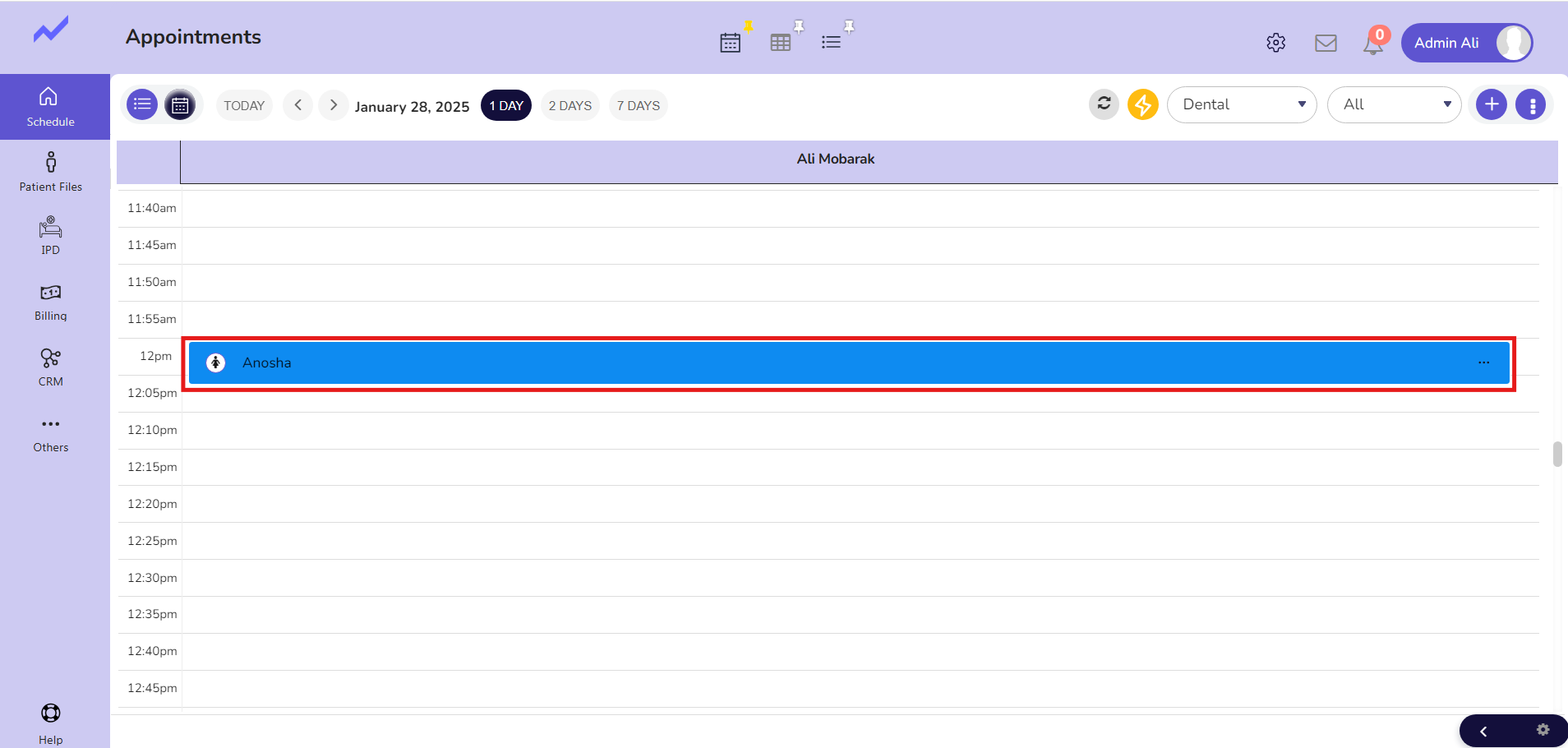This screenshot has height=748, width=1568.
Task: Open bottom-right gear widget settings
Action: (1543, 730)
